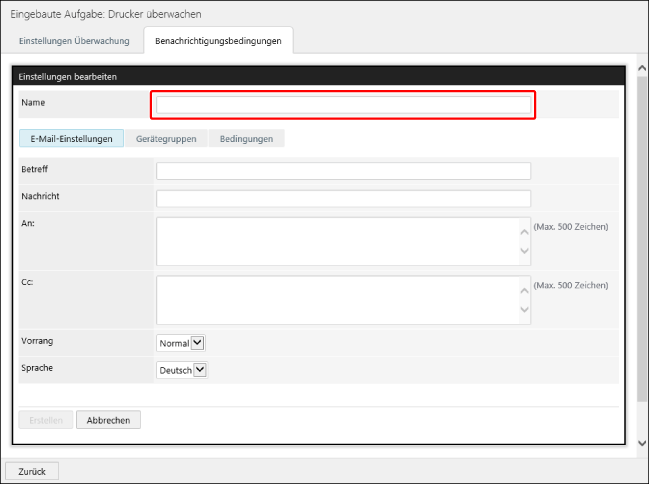
Task: Switch to the Einstellungen Überwachung tab
Action: point(74,41)
